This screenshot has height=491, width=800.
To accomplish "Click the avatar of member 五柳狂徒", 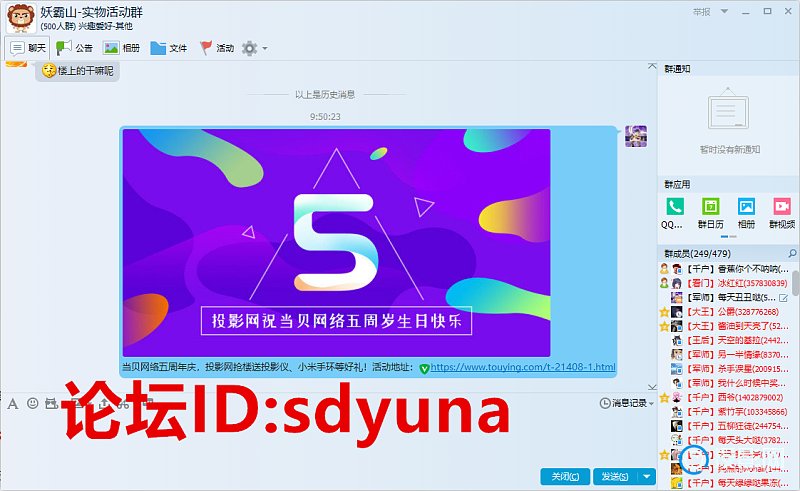I will click(677, 426).
